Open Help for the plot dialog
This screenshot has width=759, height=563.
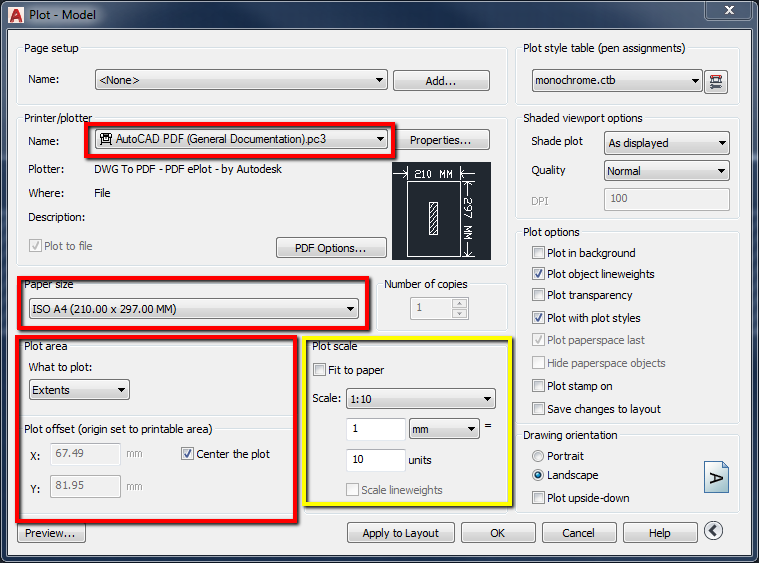coord(660,533)
